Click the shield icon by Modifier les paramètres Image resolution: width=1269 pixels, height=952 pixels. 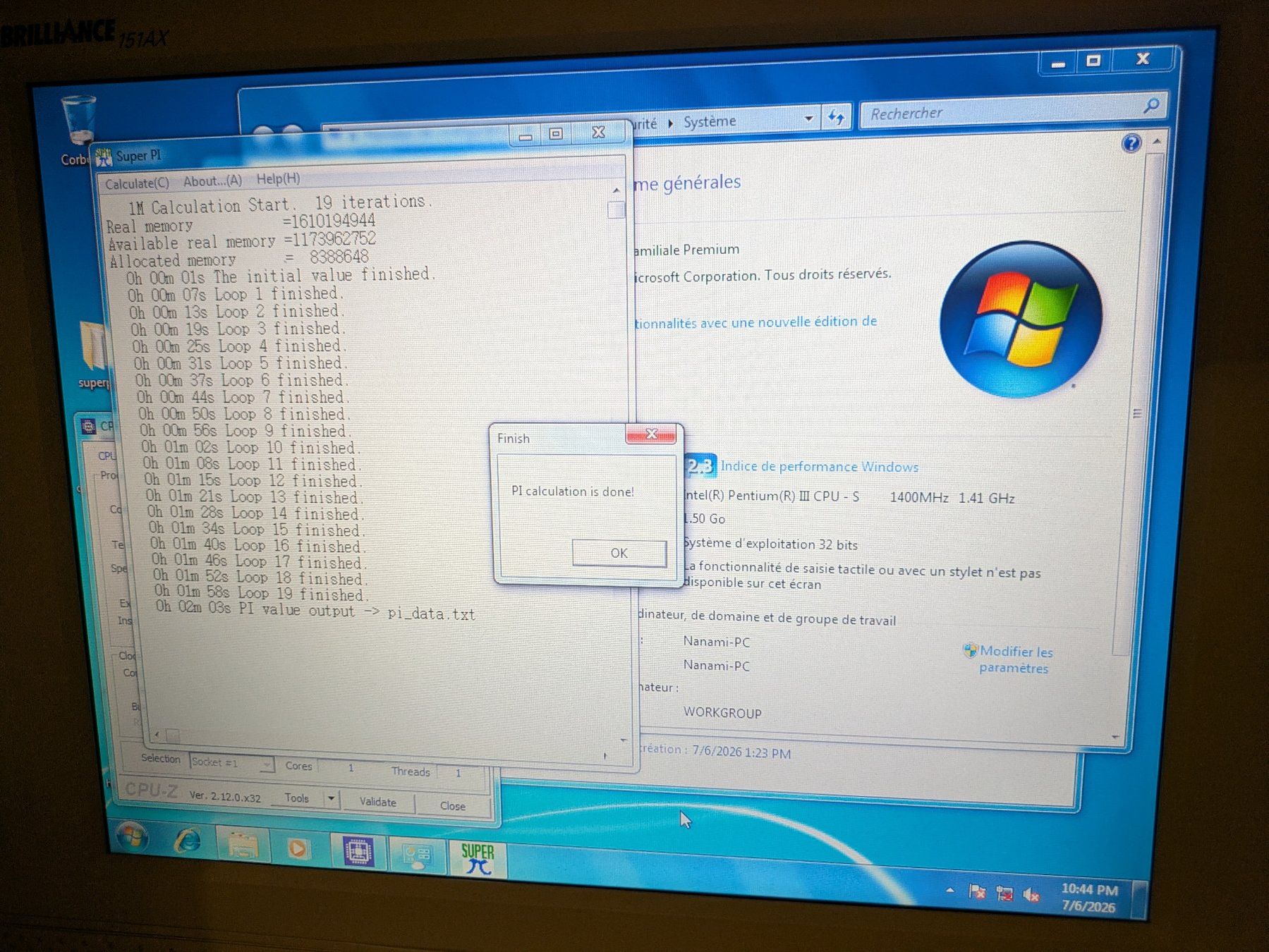point(970,650)
